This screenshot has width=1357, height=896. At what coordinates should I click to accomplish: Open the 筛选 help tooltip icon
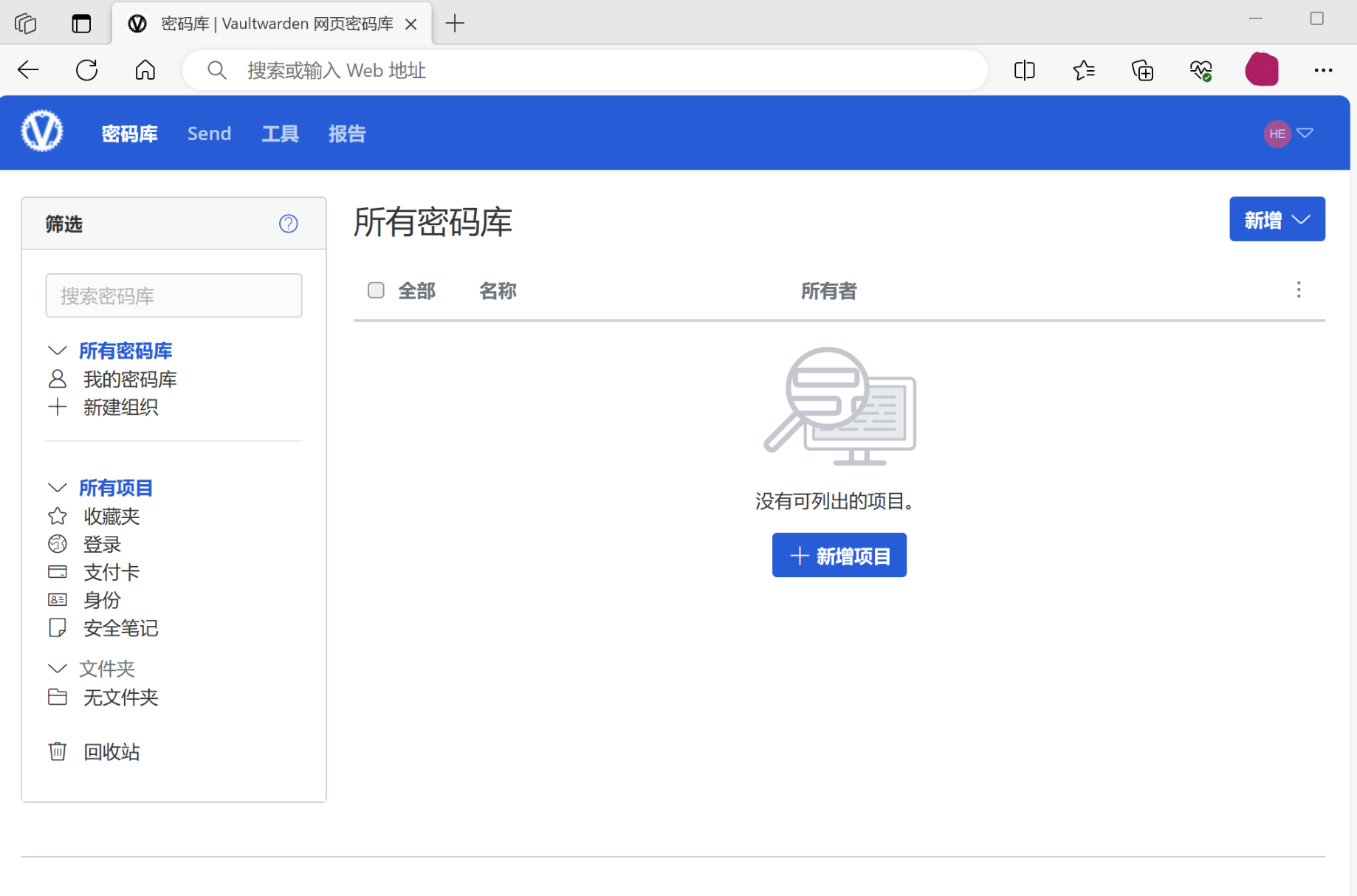[x=288, y=224]
